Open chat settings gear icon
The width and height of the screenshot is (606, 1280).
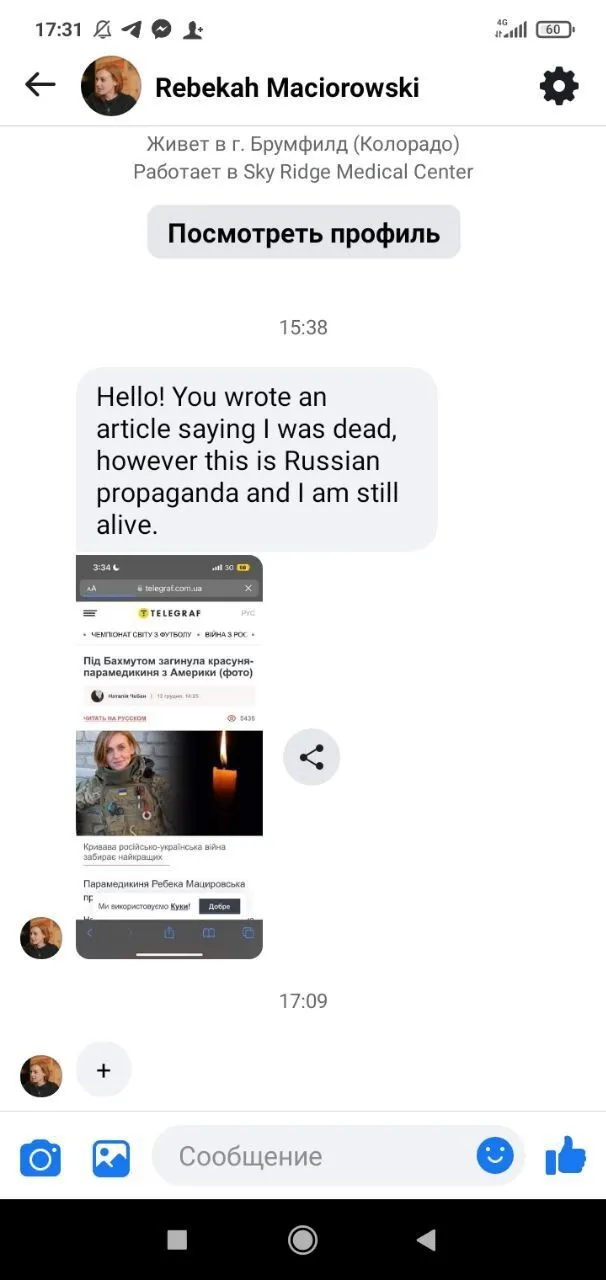[559, 86]
